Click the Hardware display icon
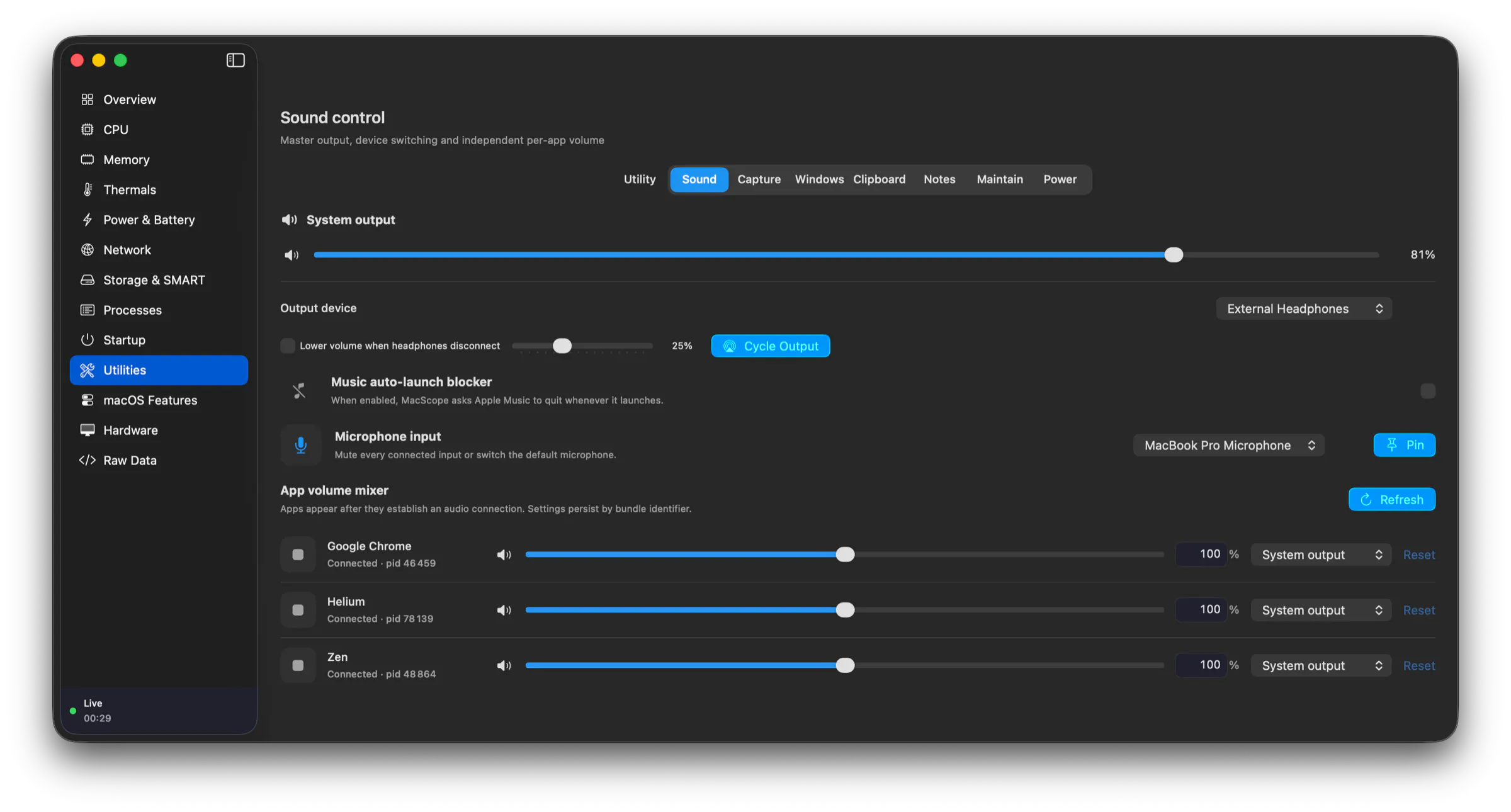 click(88, 430)
